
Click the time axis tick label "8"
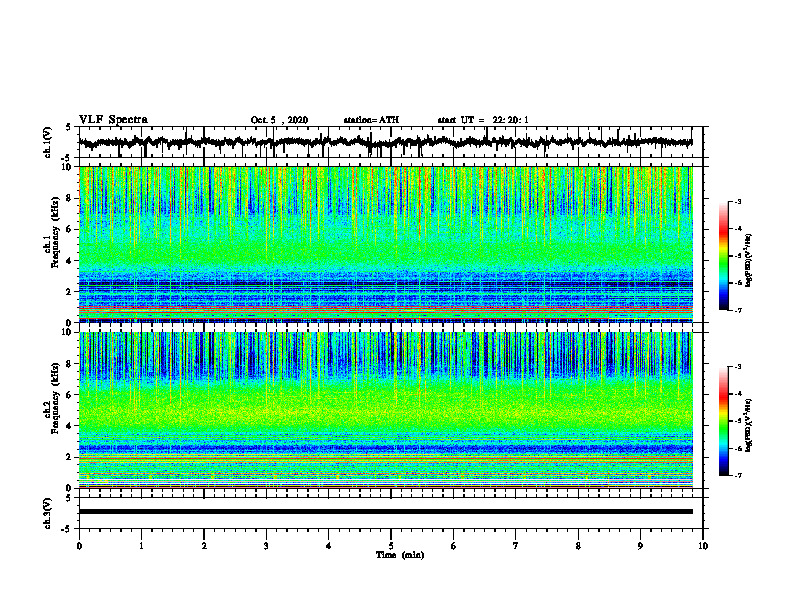(x=578, y=546)
